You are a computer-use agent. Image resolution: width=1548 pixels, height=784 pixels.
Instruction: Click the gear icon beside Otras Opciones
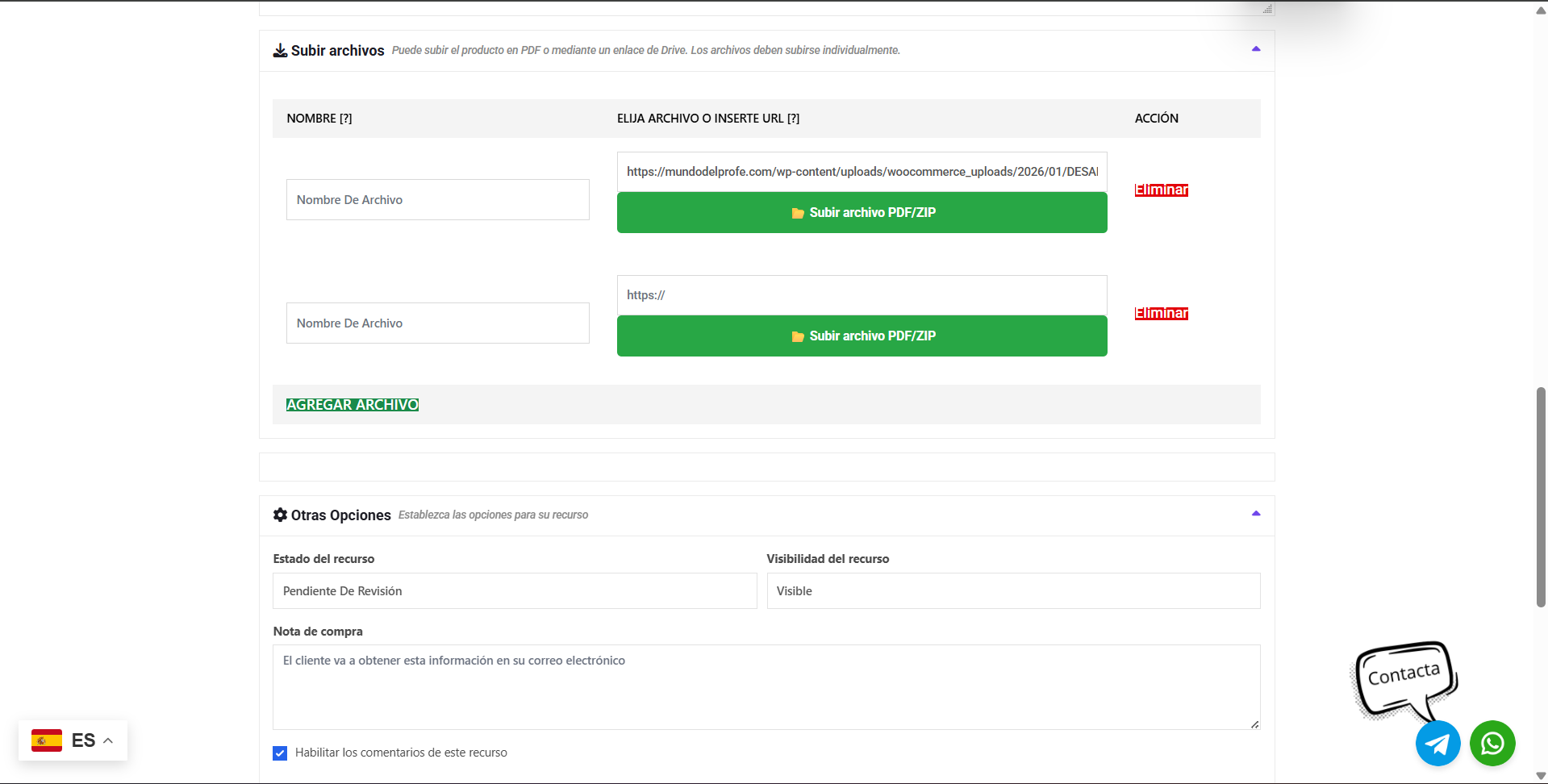point(280,515)
